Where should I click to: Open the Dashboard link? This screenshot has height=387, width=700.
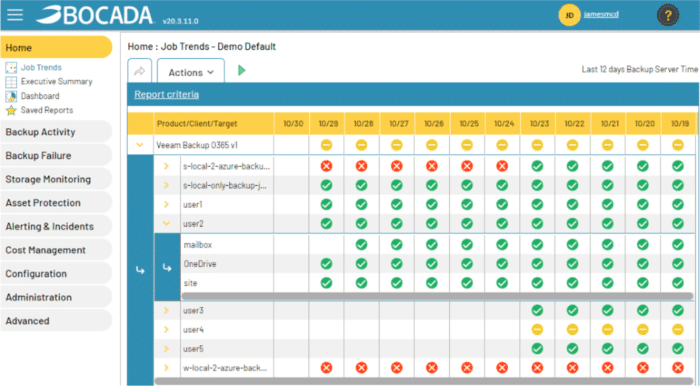(40, 96)
